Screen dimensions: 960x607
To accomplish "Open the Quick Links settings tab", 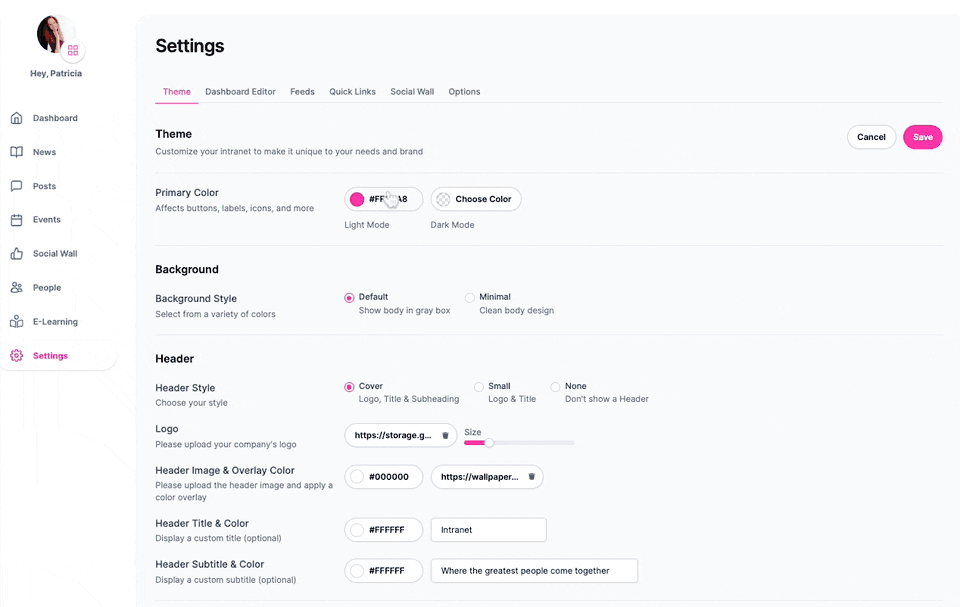I will tap(352, 91).
